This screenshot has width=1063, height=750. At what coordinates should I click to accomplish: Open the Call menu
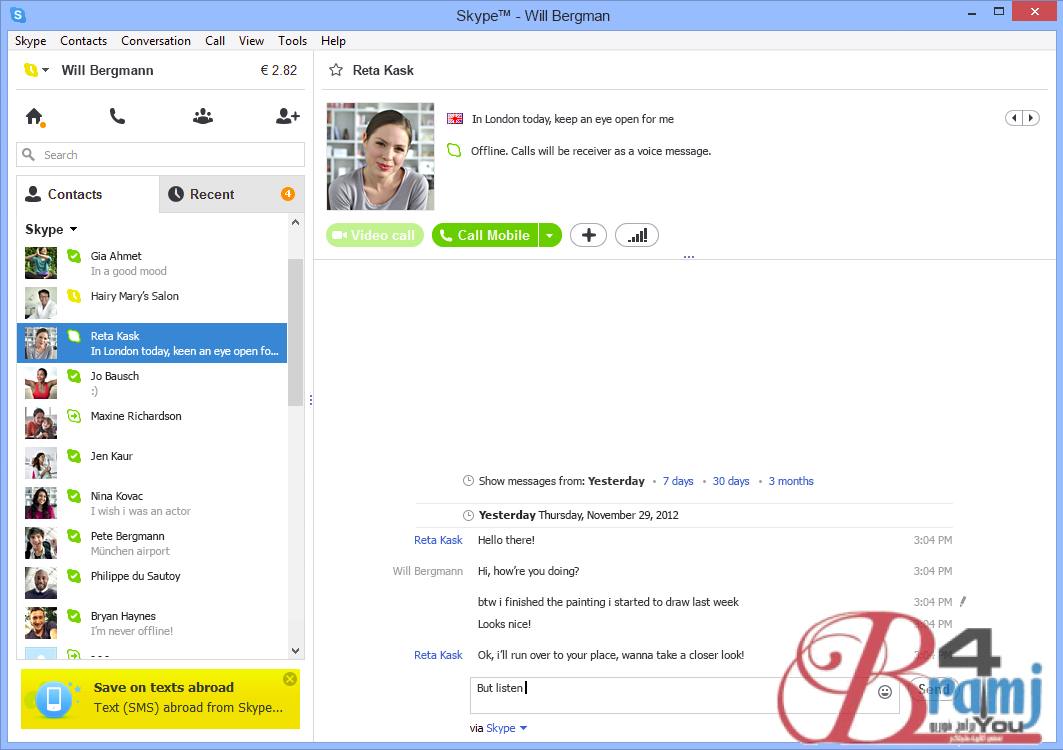[215, 41]
